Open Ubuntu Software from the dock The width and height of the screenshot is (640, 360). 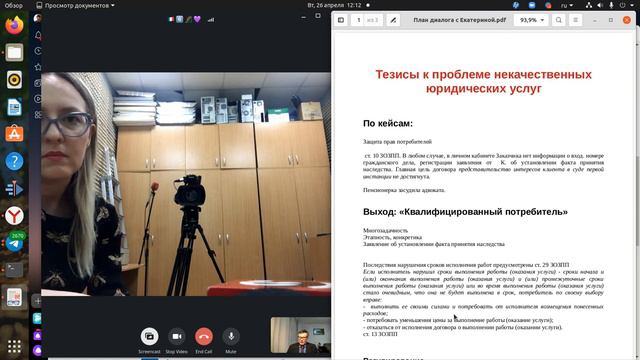pos(14,134)
